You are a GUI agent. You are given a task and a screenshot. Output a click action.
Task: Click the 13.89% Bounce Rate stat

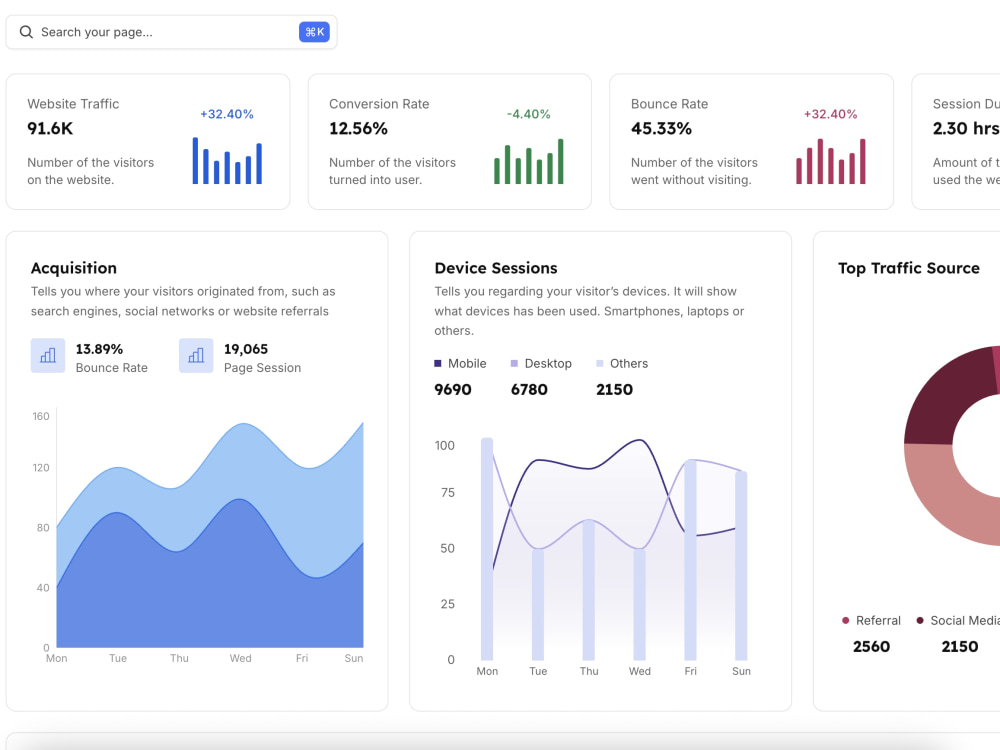tap(99, 349)
